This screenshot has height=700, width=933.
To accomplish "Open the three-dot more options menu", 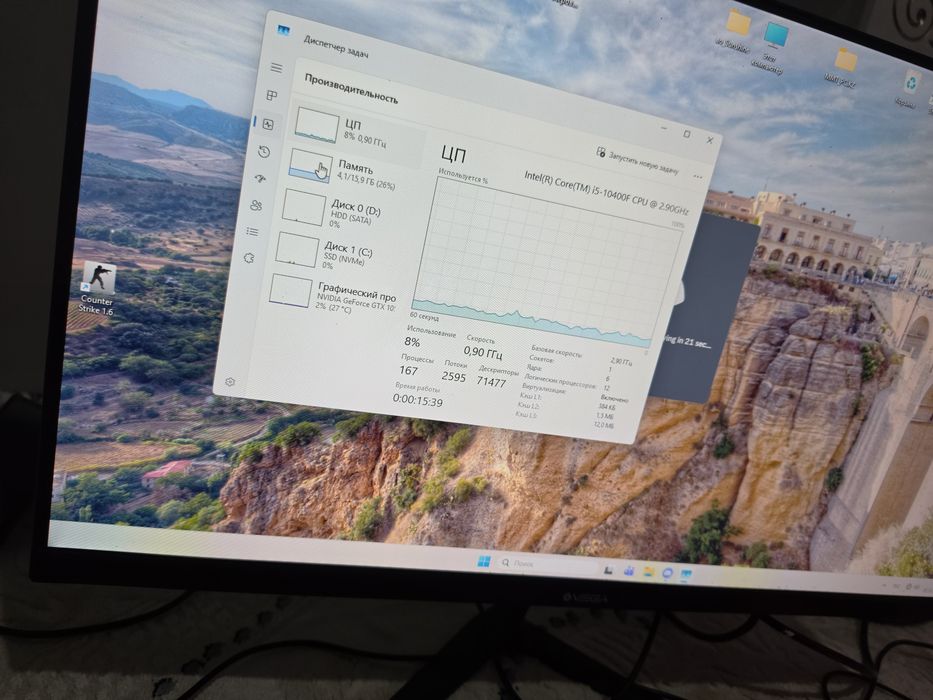I will pos(697,177).
